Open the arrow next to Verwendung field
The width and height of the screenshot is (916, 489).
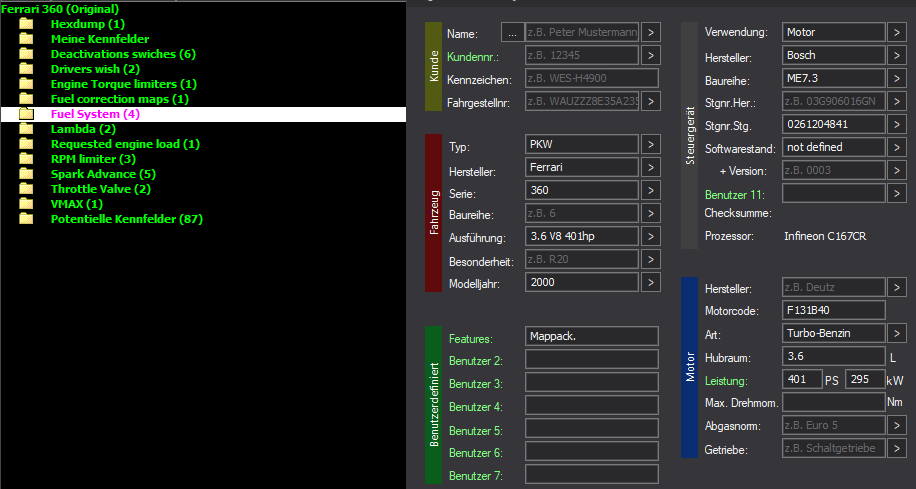897,32
